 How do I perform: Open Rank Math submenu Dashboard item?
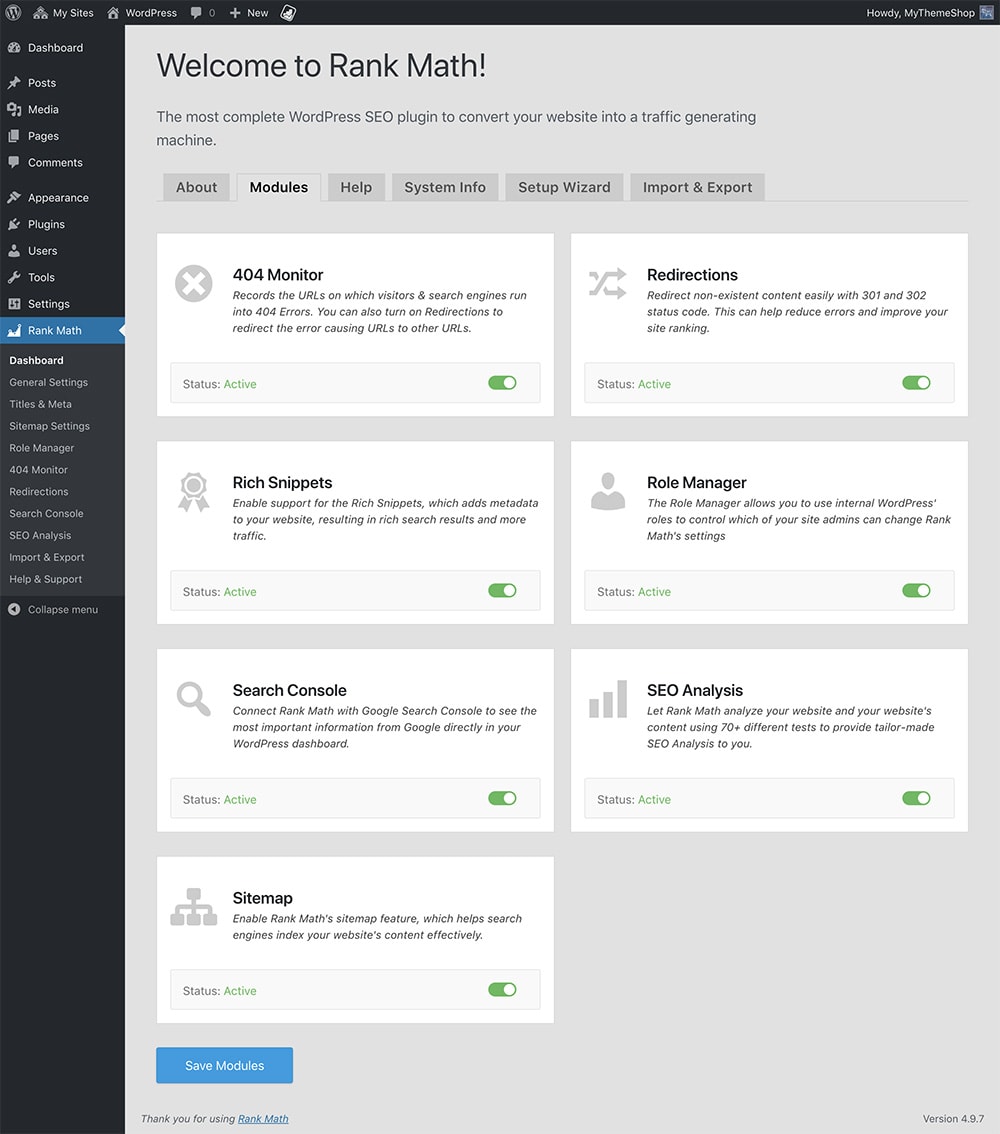pyautogui.click(x=36, y=360)
